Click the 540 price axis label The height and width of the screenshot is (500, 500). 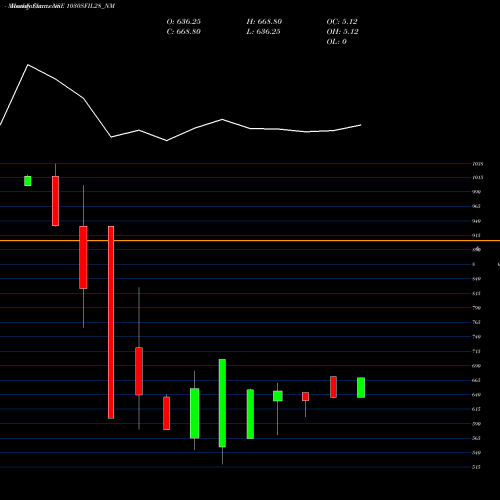point(477,453)
